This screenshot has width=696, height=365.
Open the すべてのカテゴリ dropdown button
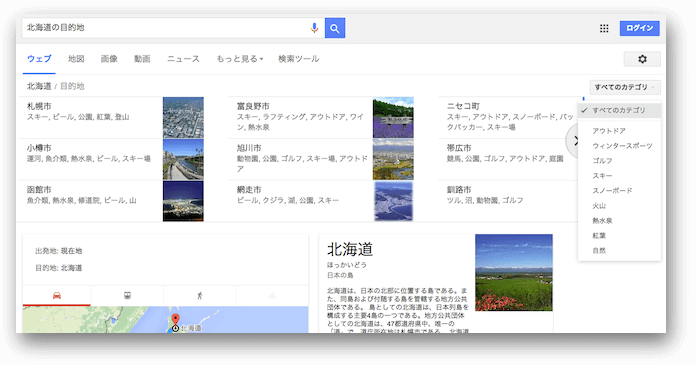coord(625,87)
